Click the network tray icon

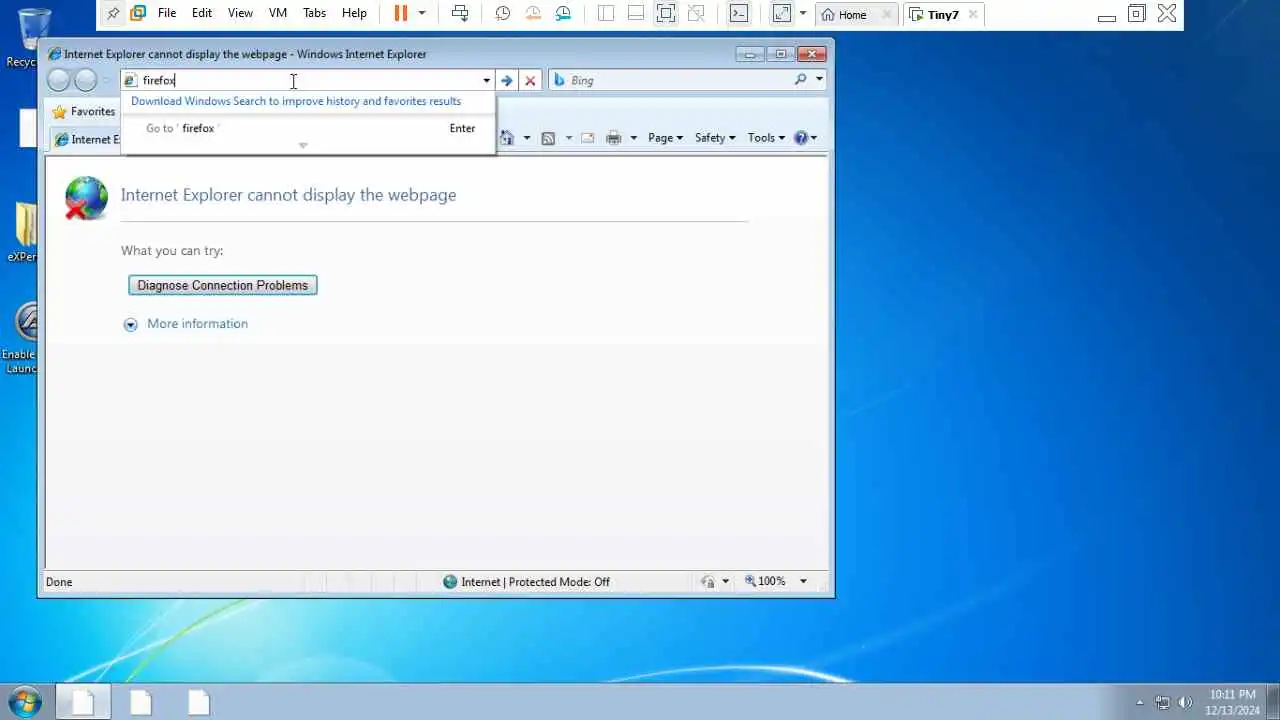pyautogui.click(x=1163, y=702)
